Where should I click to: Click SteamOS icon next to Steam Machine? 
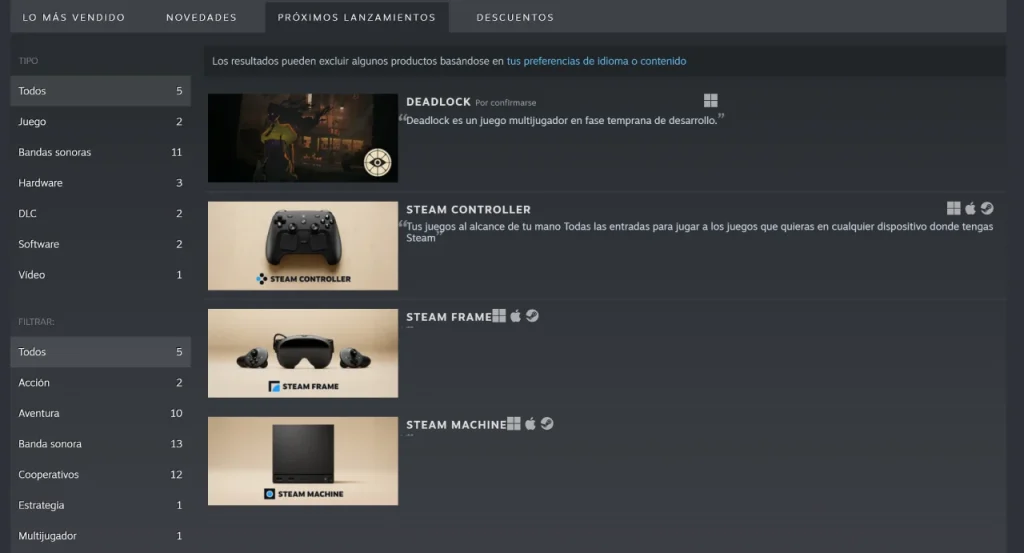[x=547, y=424]
